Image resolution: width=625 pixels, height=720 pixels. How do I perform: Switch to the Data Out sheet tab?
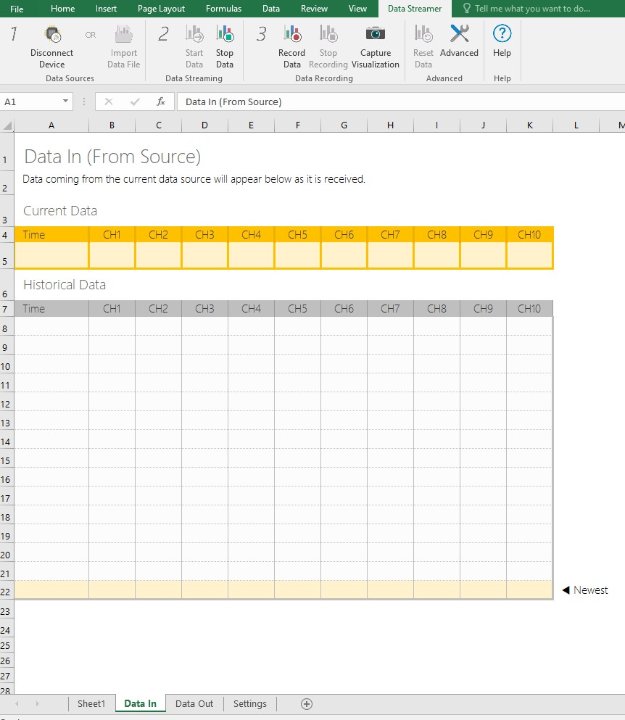[x=194, y=704]
